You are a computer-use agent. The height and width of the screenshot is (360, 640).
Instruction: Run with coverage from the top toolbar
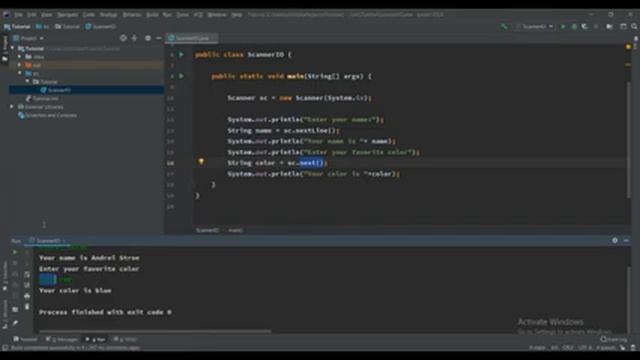tap(584, 27)
